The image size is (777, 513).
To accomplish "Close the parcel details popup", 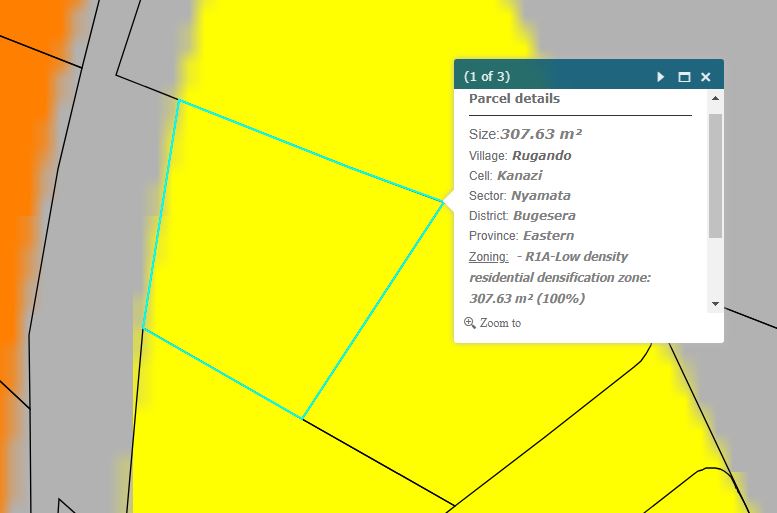I will (x=705, y=77).
